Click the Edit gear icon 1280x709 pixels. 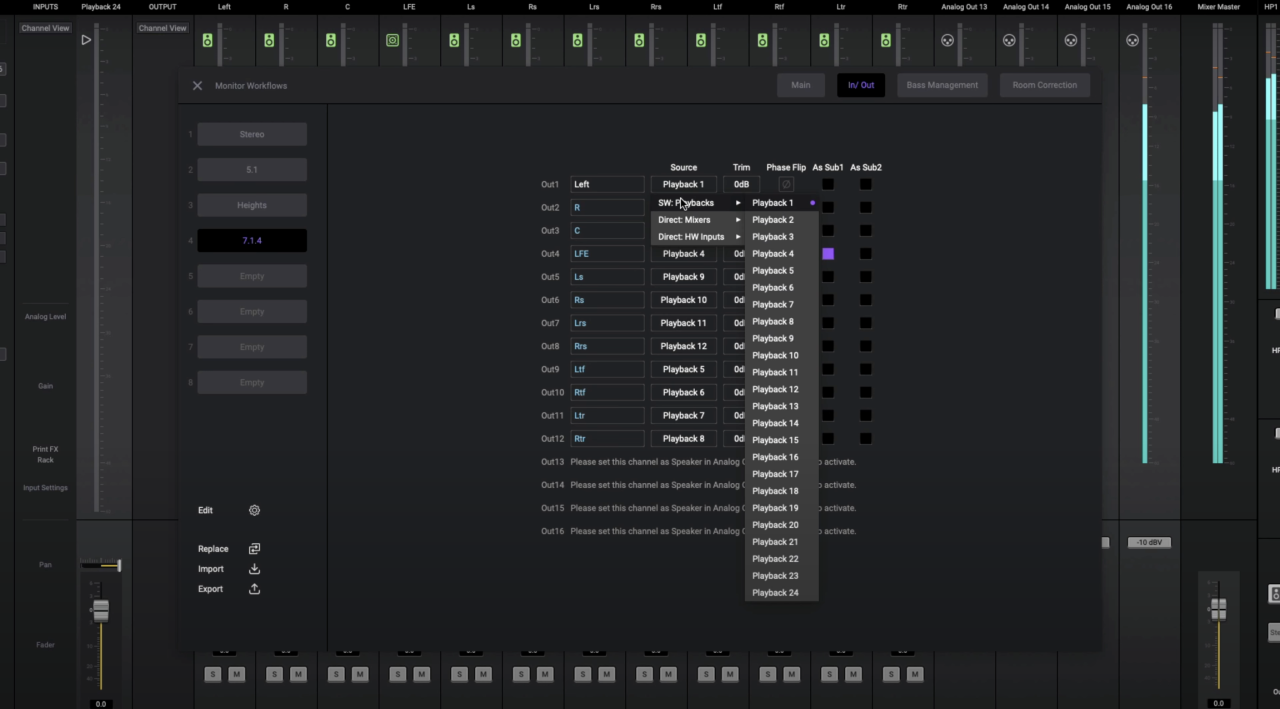[254, 510]
